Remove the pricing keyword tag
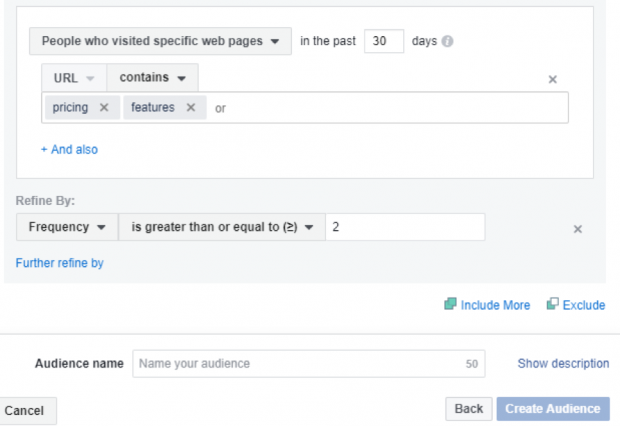620x426 pixels. pyautogui.click(x=104, y=107)
